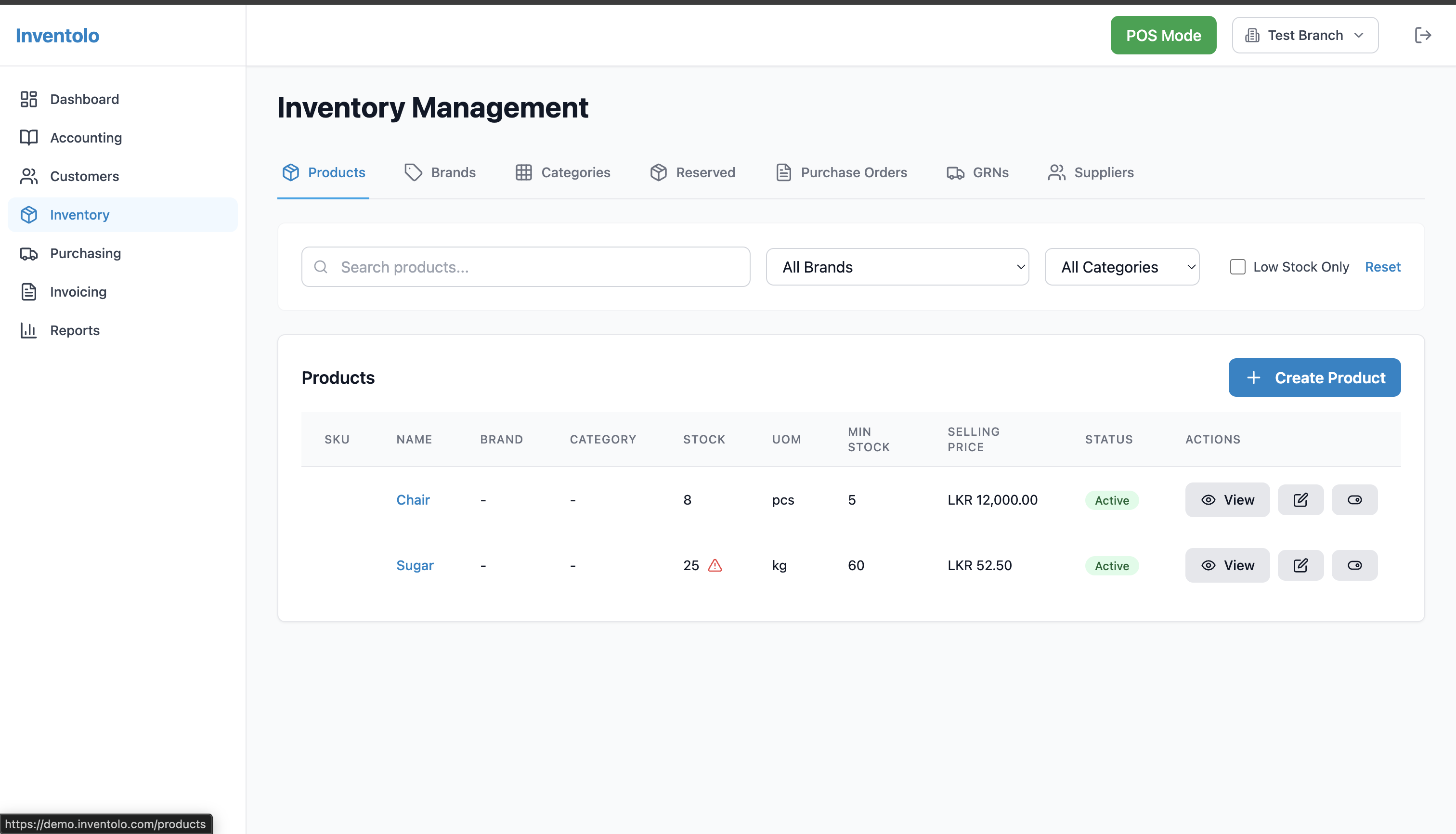
Task: Toggle active status for Chair product
Action: (x=1354, y=499)
